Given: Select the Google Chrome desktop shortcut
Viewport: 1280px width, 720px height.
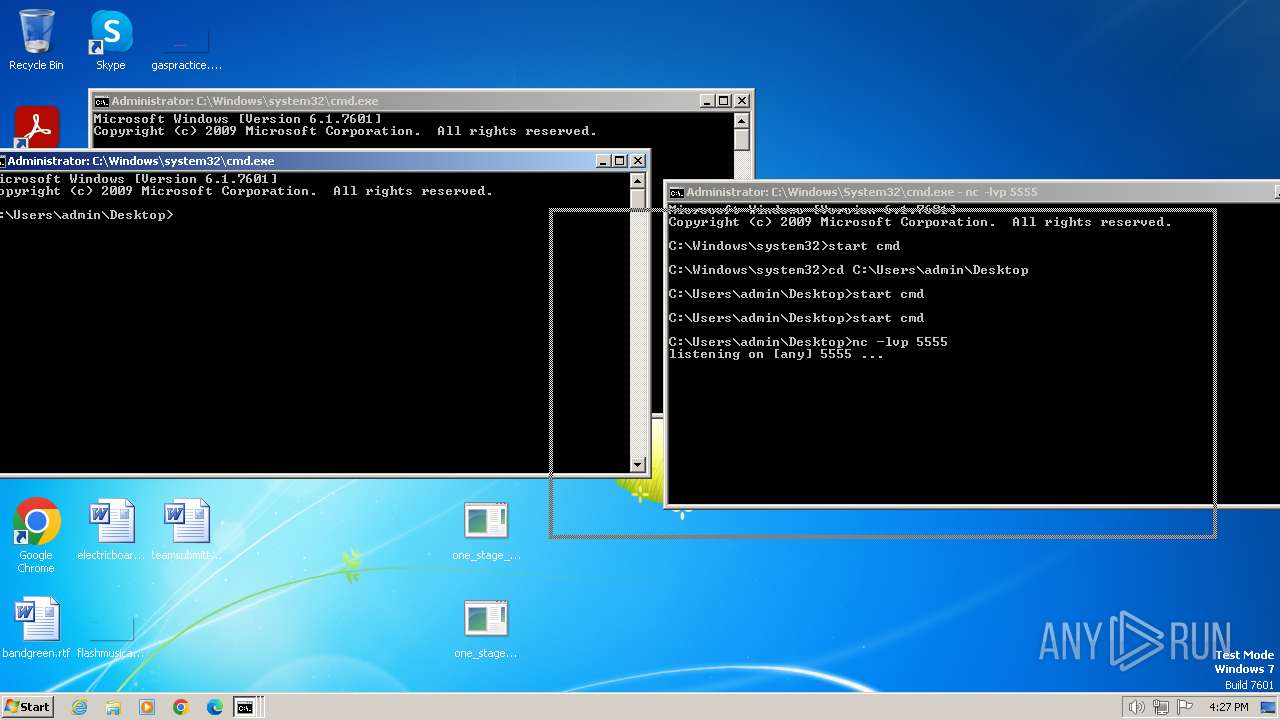Looking at the screenshot, I should [36, 536].
